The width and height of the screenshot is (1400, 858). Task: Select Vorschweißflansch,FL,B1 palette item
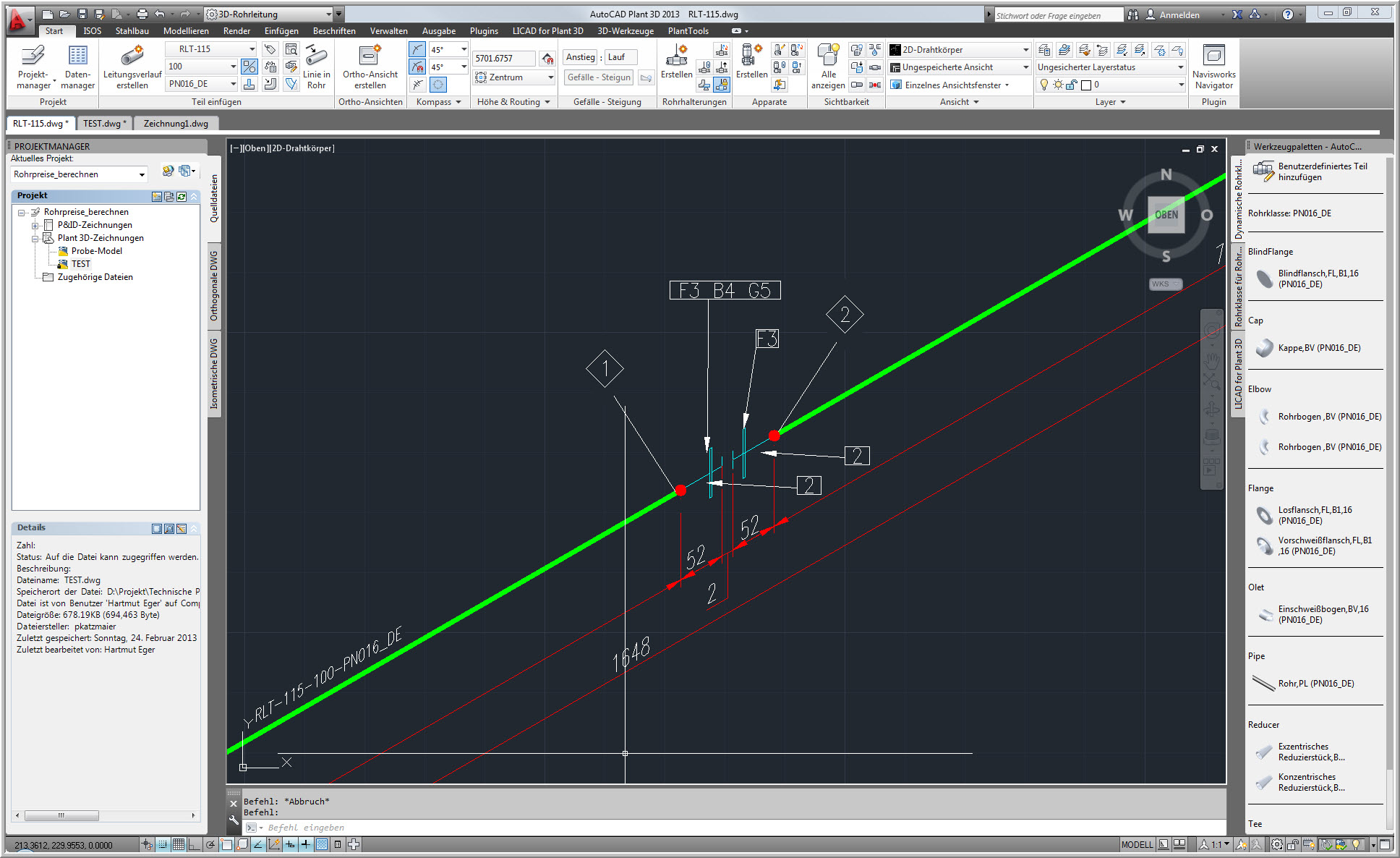pyautogui.click(x=1315, y=545)
